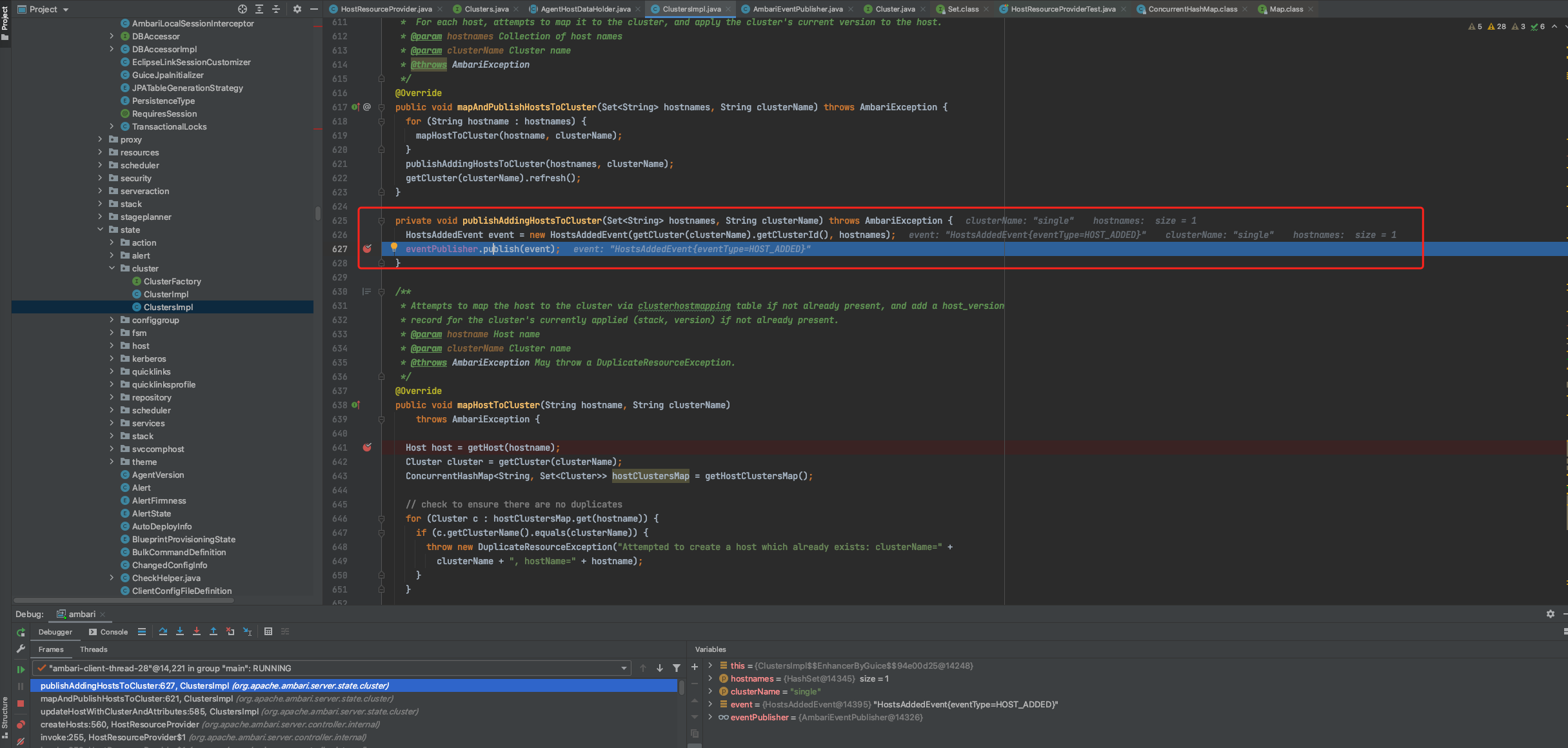Toggle the breakpoint on line 641
The width and height of the screenshot is (1568, 748).
click(367, 448)
